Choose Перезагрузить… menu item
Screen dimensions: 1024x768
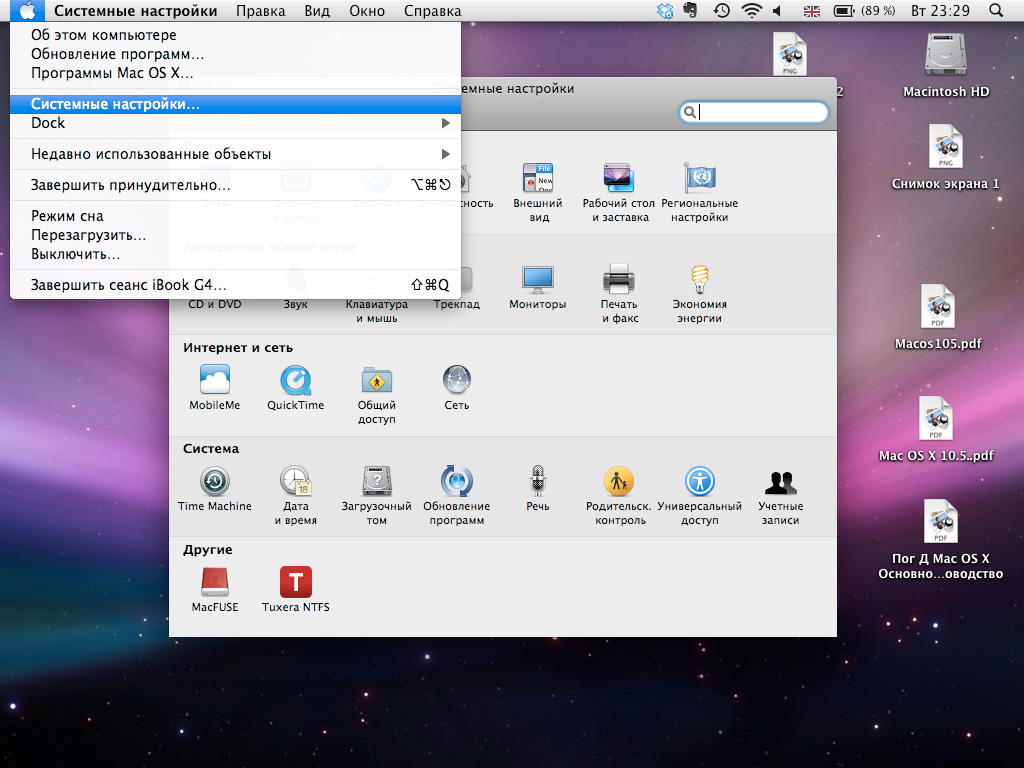tap(236, 235)
